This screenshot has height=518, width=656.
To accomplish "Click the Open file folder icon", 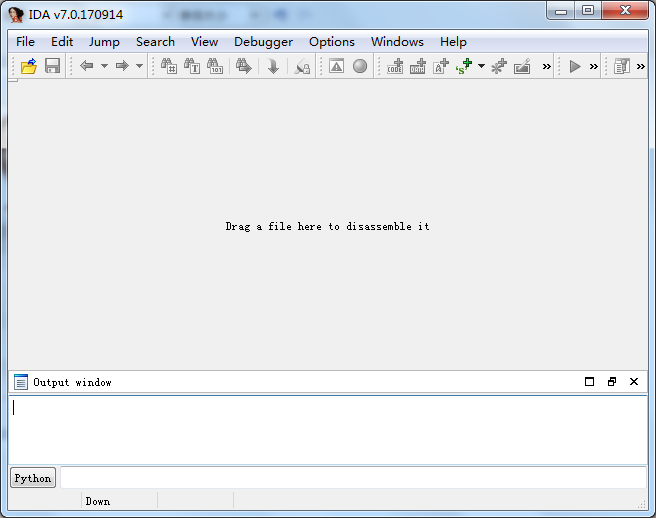I will pyautogui.click(x=29, y=66).
